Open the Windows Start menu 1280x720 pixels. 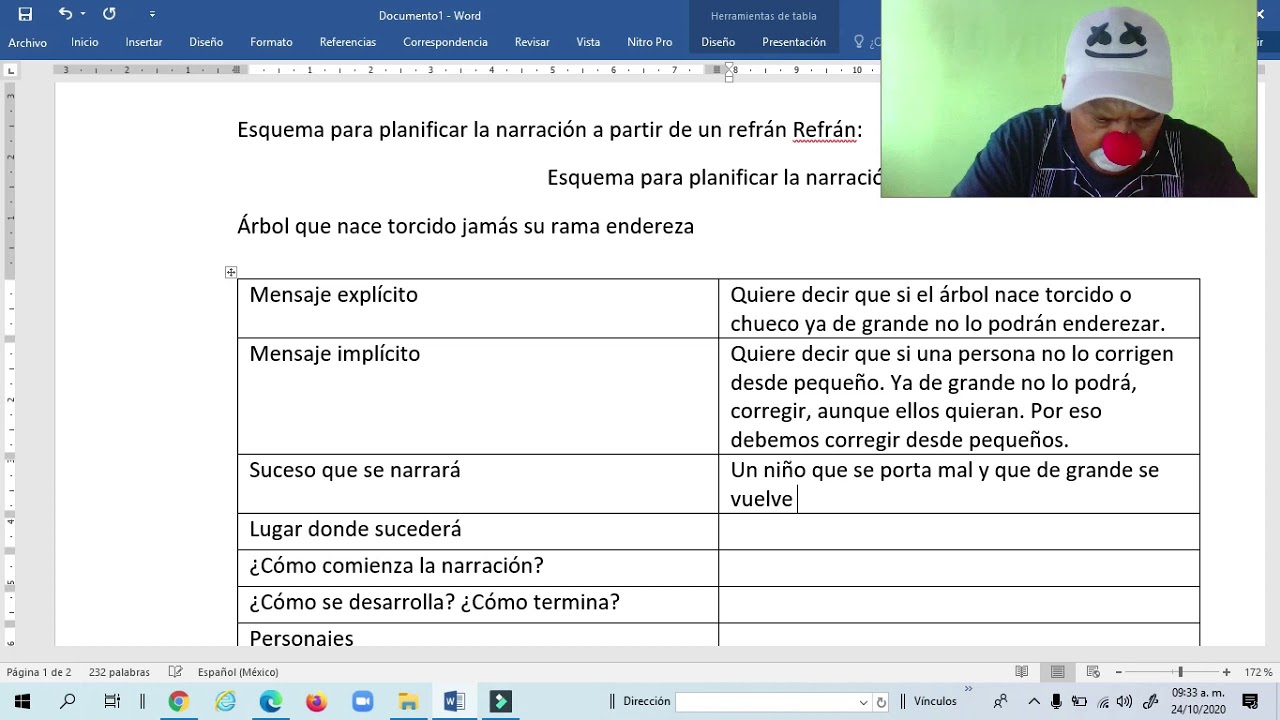click(22, 702)
